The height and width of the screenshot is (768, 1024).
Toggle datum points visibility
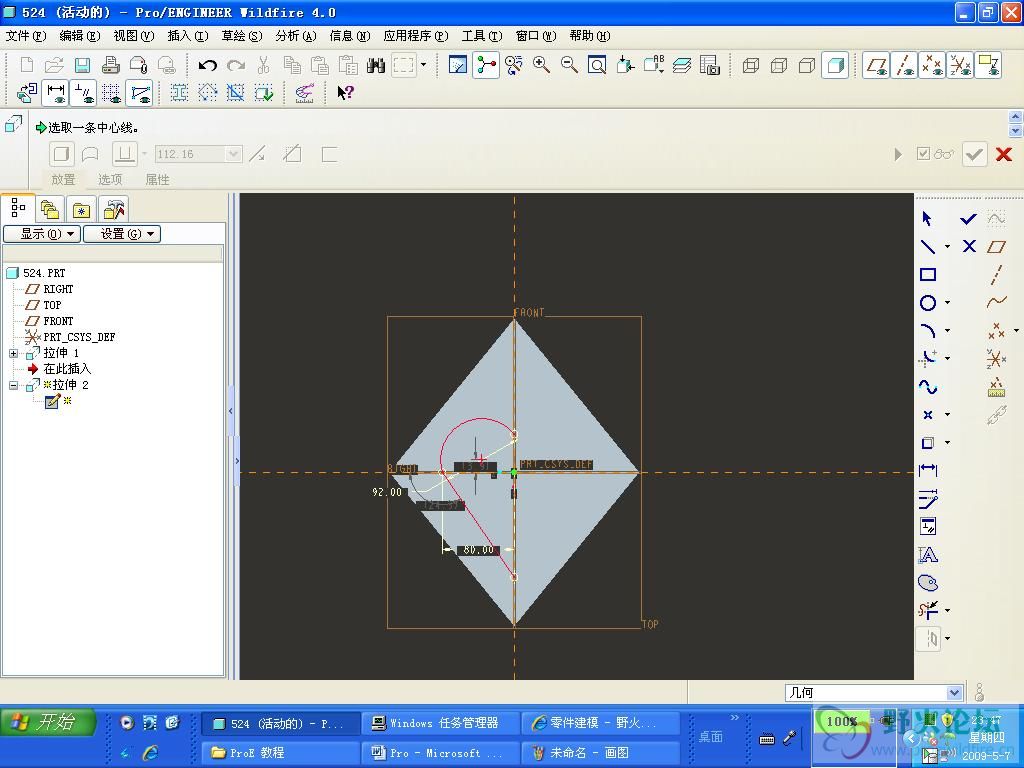click(932, 65)
